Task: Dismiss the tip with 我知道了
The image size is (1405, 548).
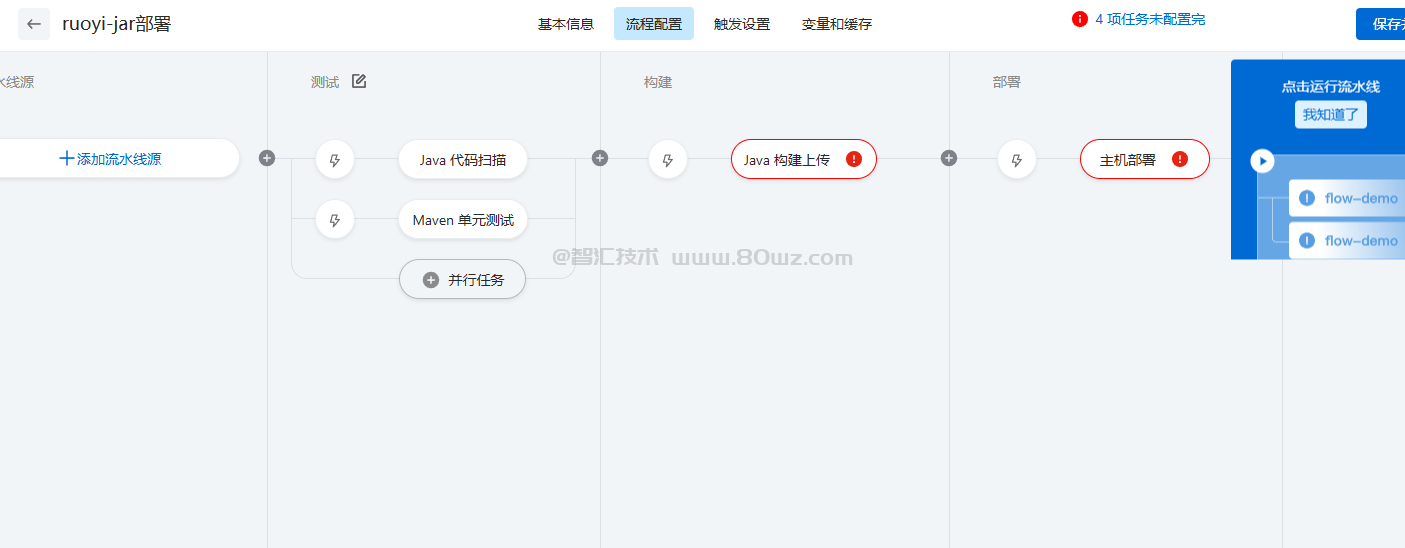Action: click(x=1330, y=114)
